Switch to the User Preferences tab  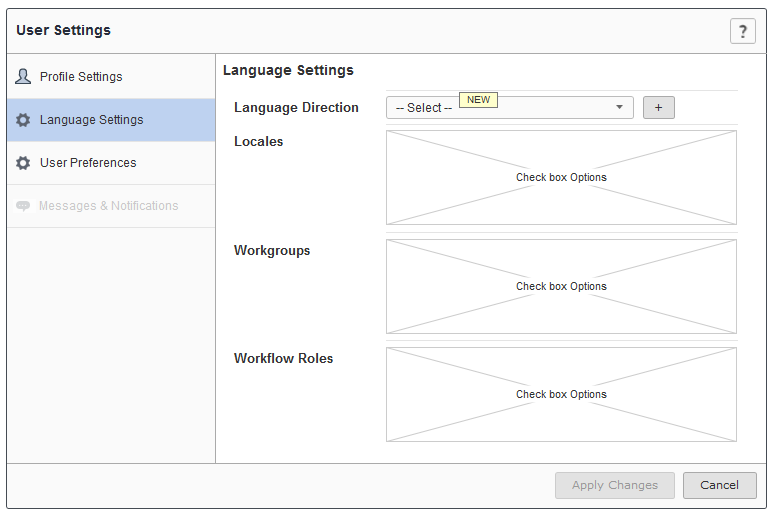click(88, 163)
